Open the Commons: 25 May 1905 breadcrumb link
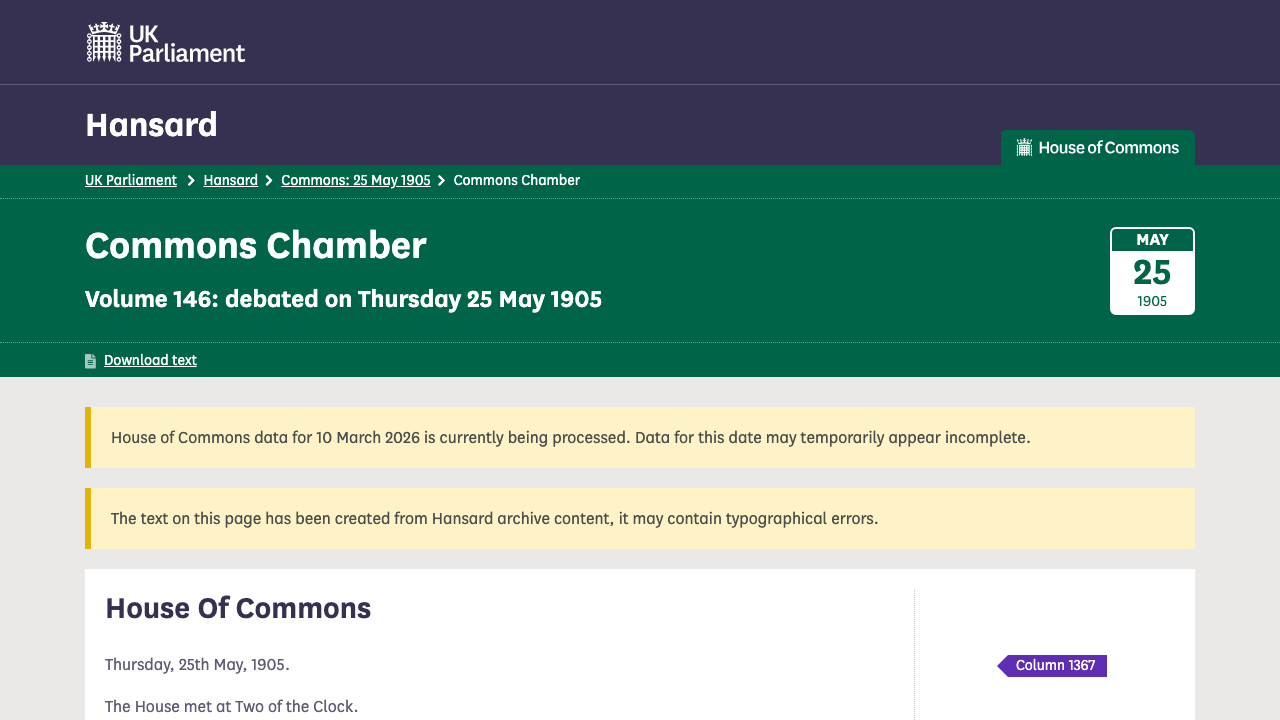Image resolution: width=1280 pixels, height=720 pixels. 355,180
